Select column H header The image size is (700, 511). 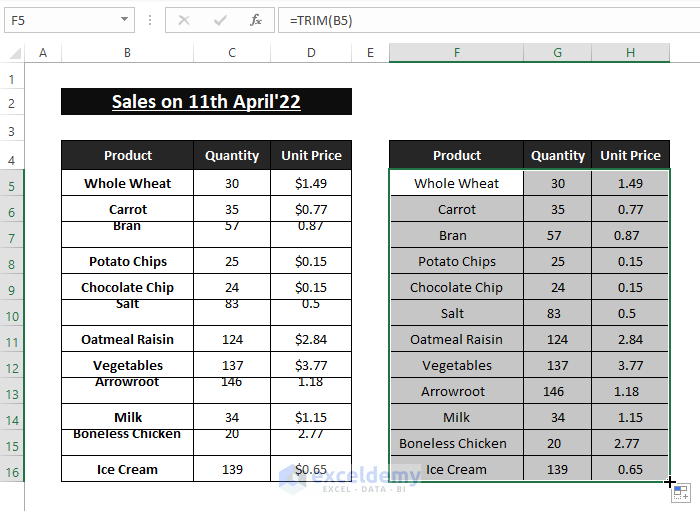pyautogui.click(x=630, y=53)
